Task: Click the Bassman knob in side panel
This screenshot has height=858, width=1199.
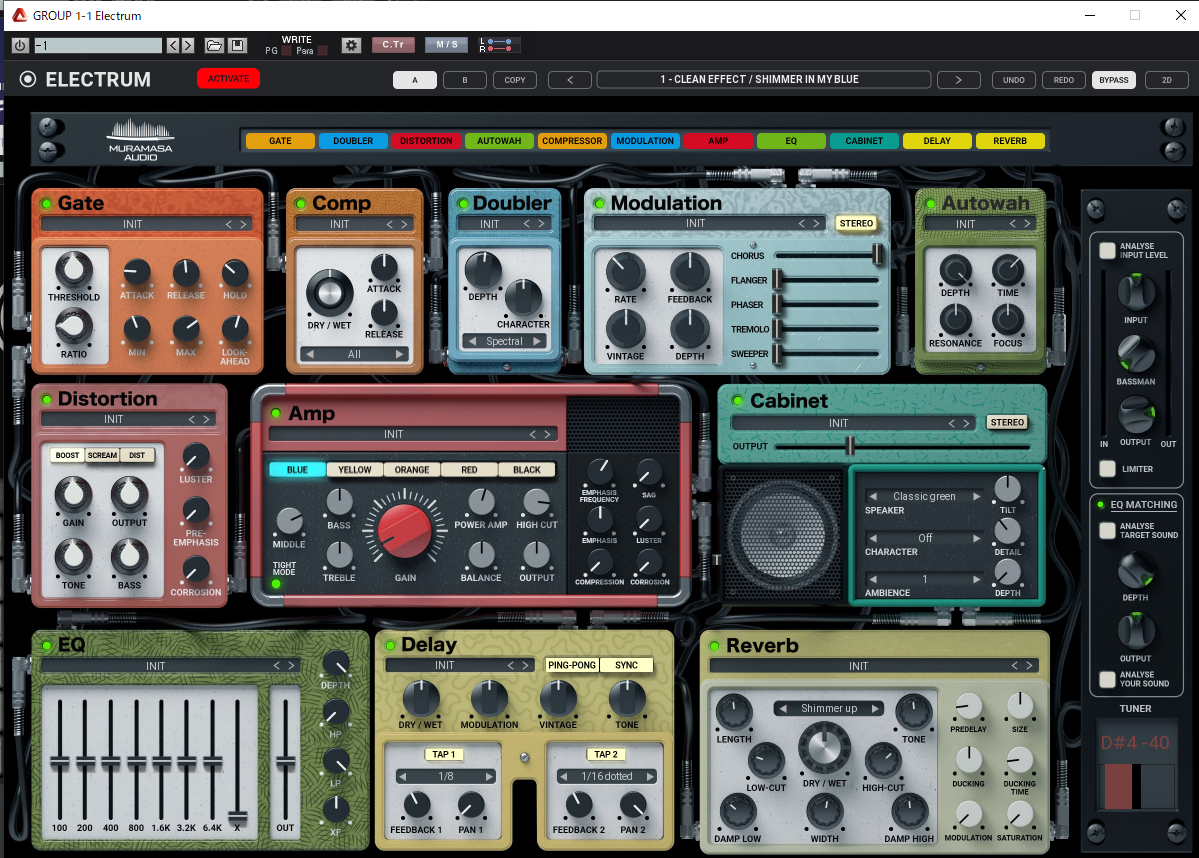Action: click(x=1136, y=356)
